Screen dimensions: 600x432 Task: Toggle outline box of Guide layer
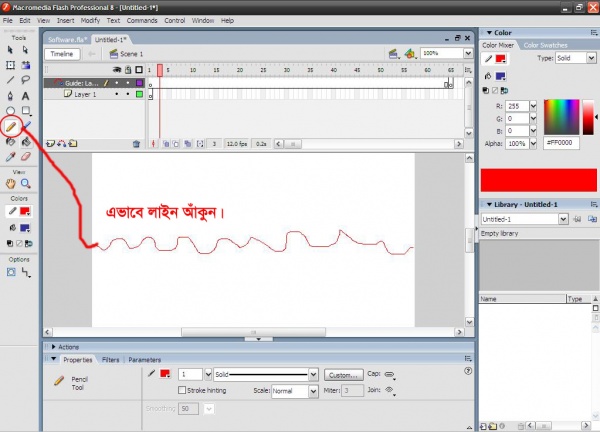click(139, 83)
